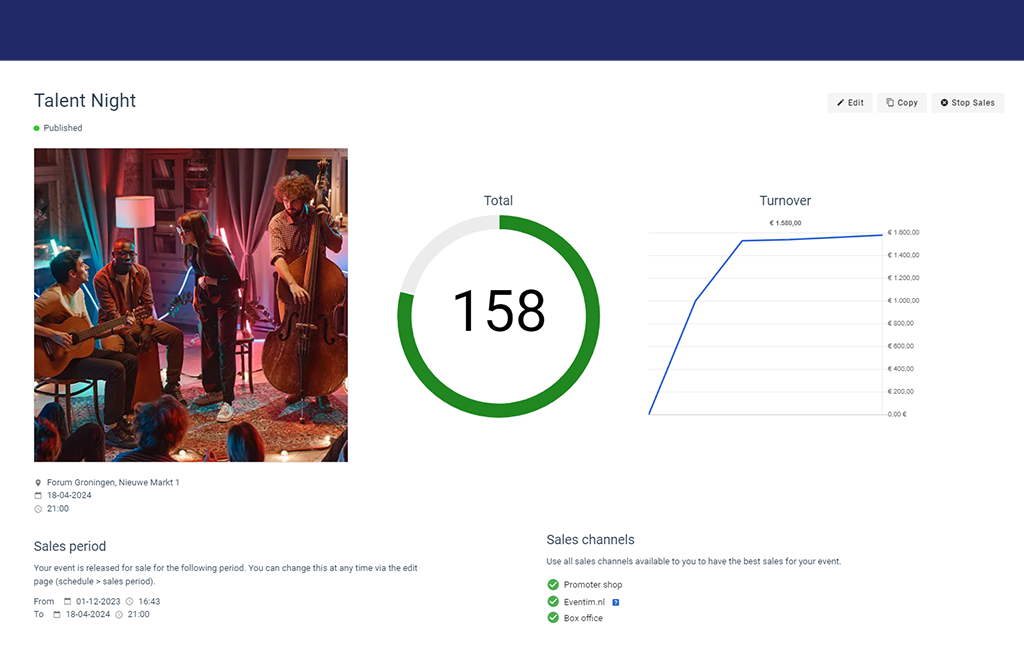Screen dimensions: 1024x658
Task: Open the help icon next to Eventim.nl
Action: point(616,602)
